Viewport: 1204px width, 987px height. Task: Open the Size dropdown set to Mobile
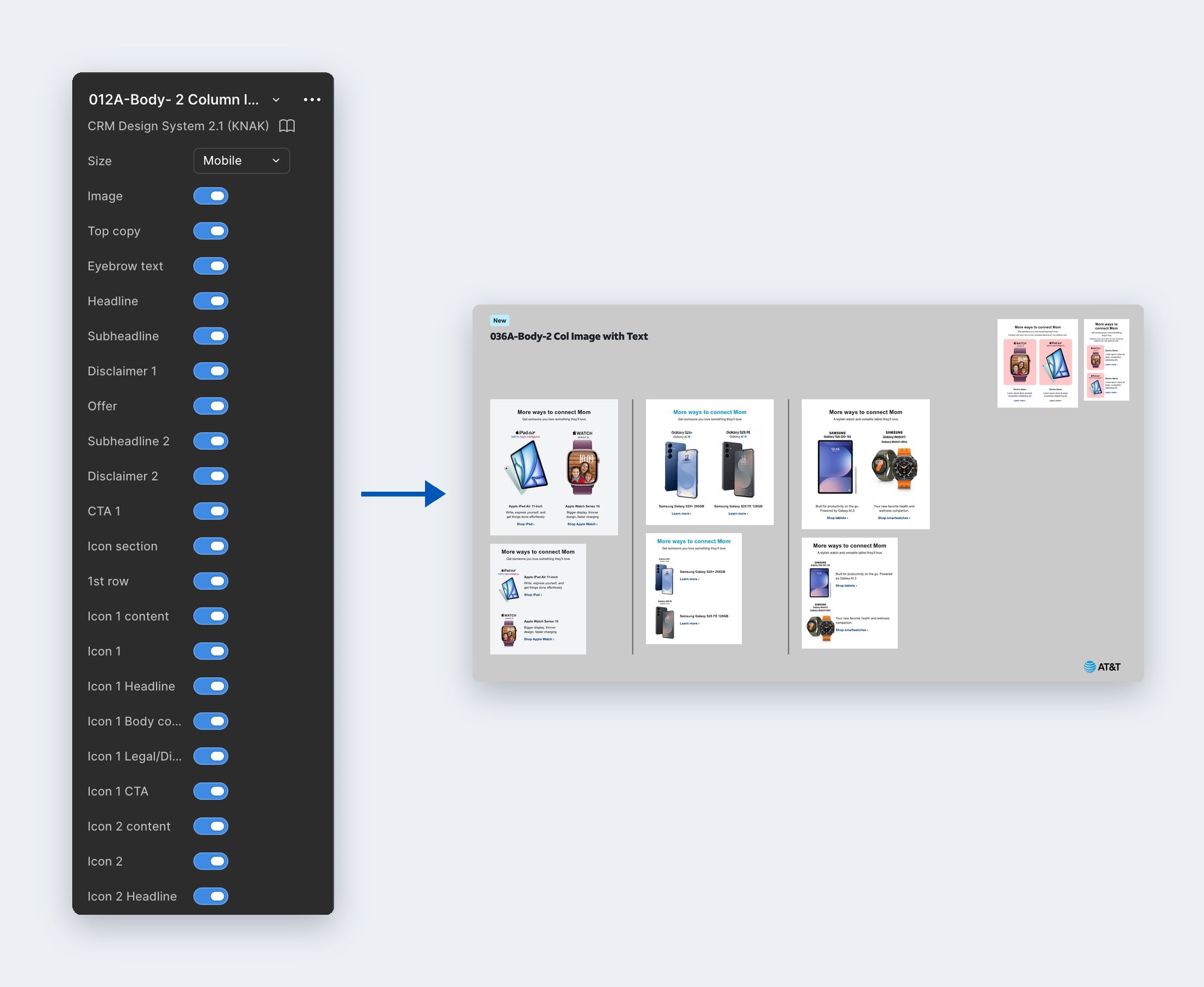point(241,161)
